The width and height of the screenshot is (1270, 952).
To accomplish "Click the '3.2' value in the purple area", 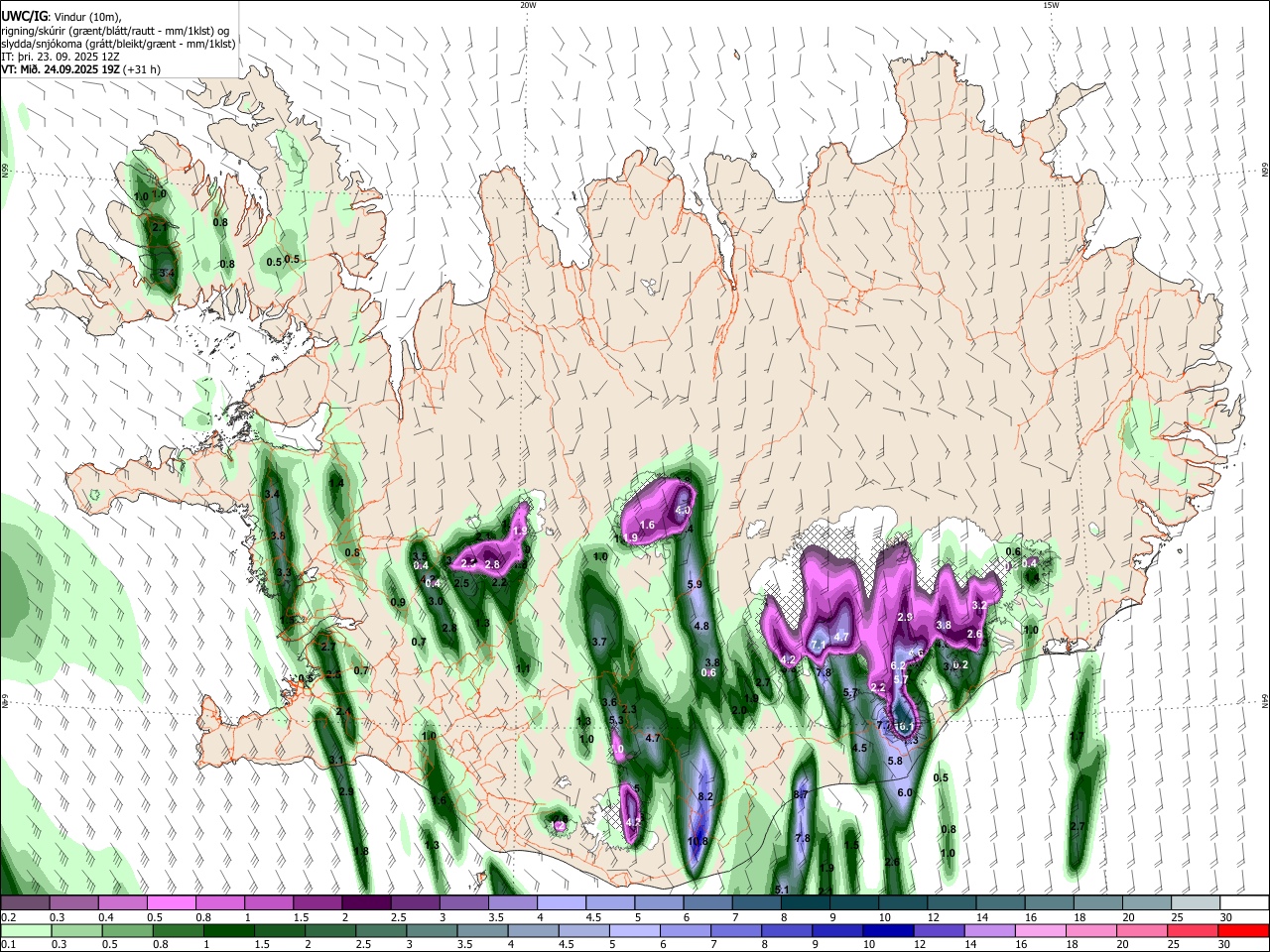I will [979, 604].
